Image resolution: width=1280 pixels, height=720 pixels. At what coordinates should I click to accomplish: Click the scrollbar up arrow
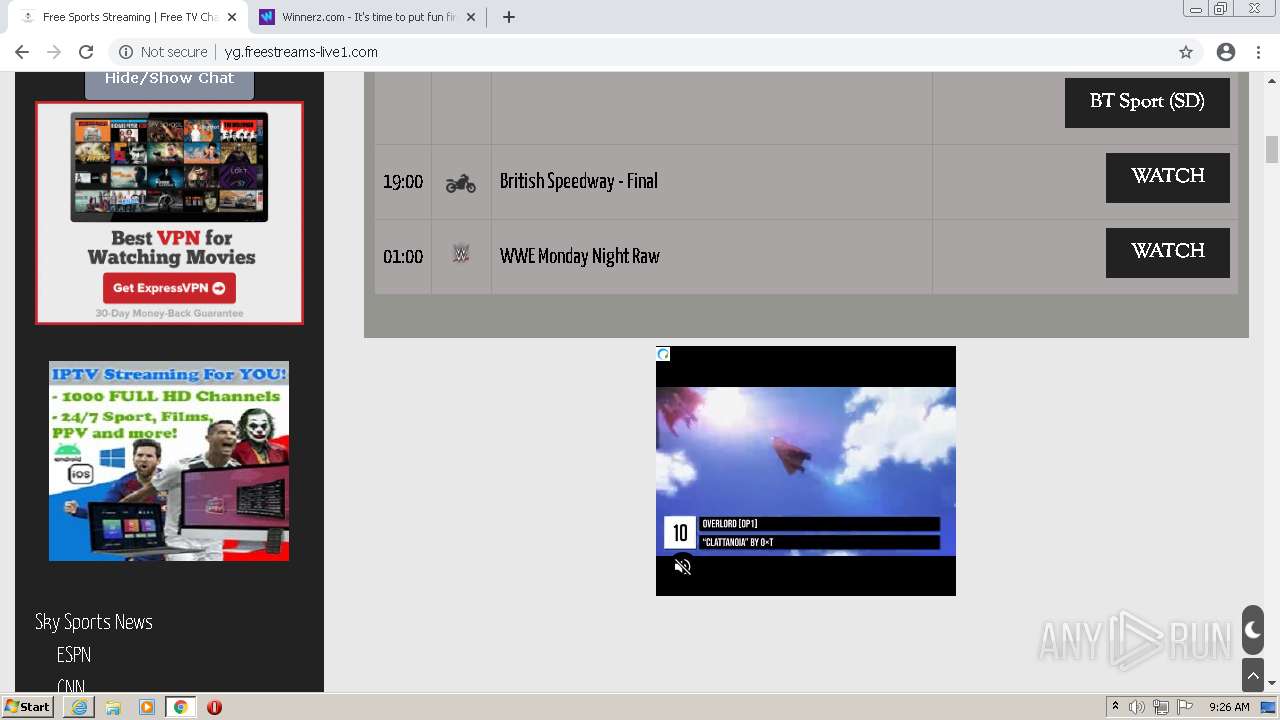click(1272, 80)
